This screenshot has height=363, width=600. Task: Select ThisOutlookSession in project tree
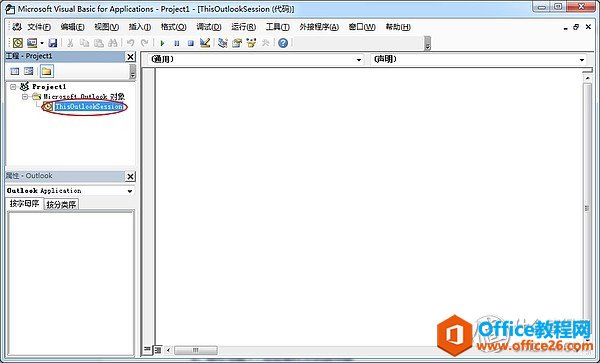point(89,107)
